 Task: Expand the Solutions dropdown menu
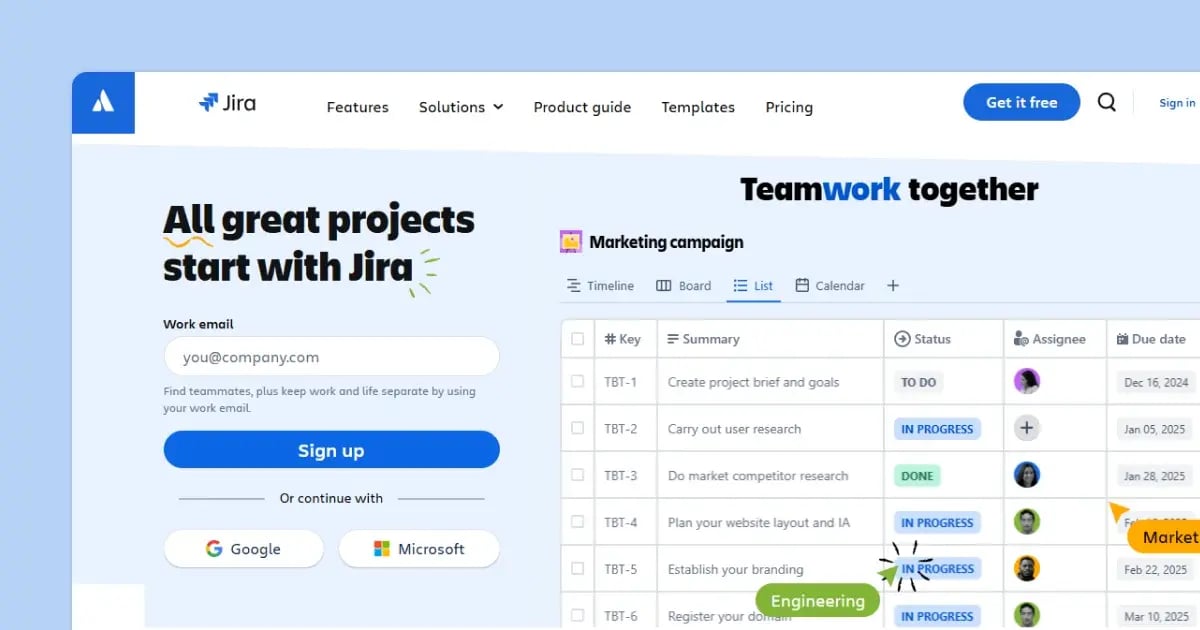click(x=461, y=107)
